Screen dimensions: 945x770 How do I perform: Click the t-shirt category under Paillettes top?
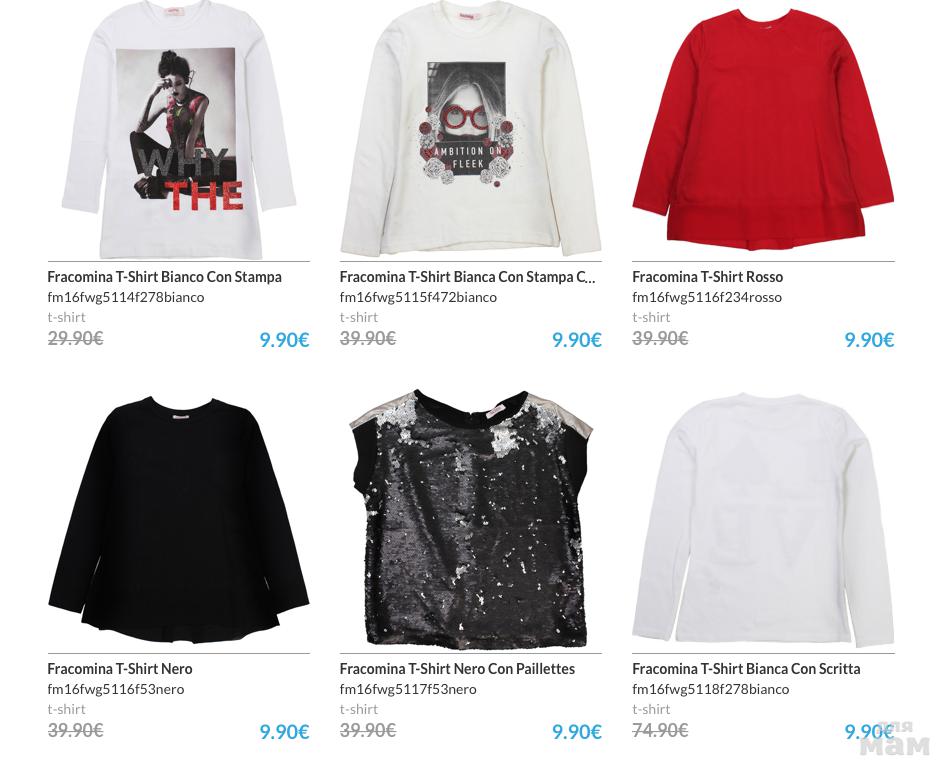point(359,709)
